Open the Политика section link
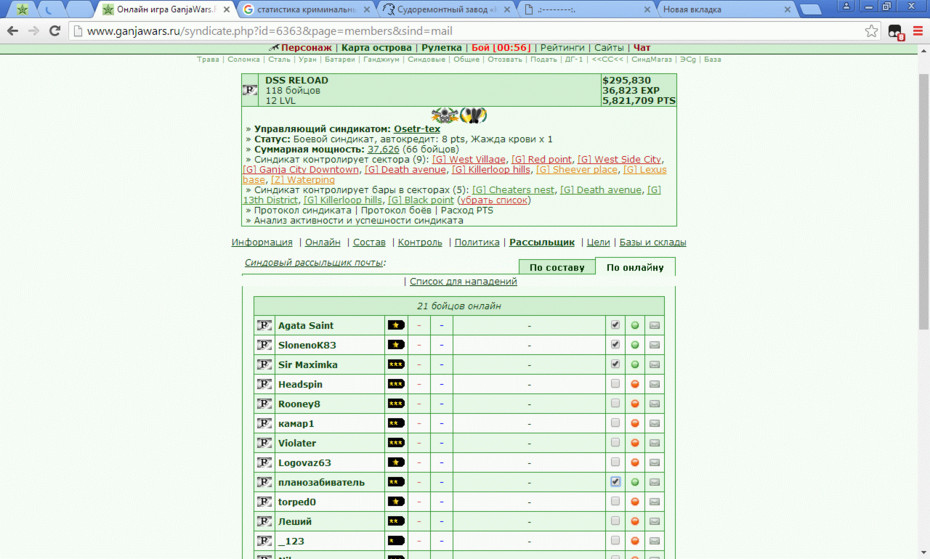The image size is (930, 559). pyautogui.click(x=477, y=242)
